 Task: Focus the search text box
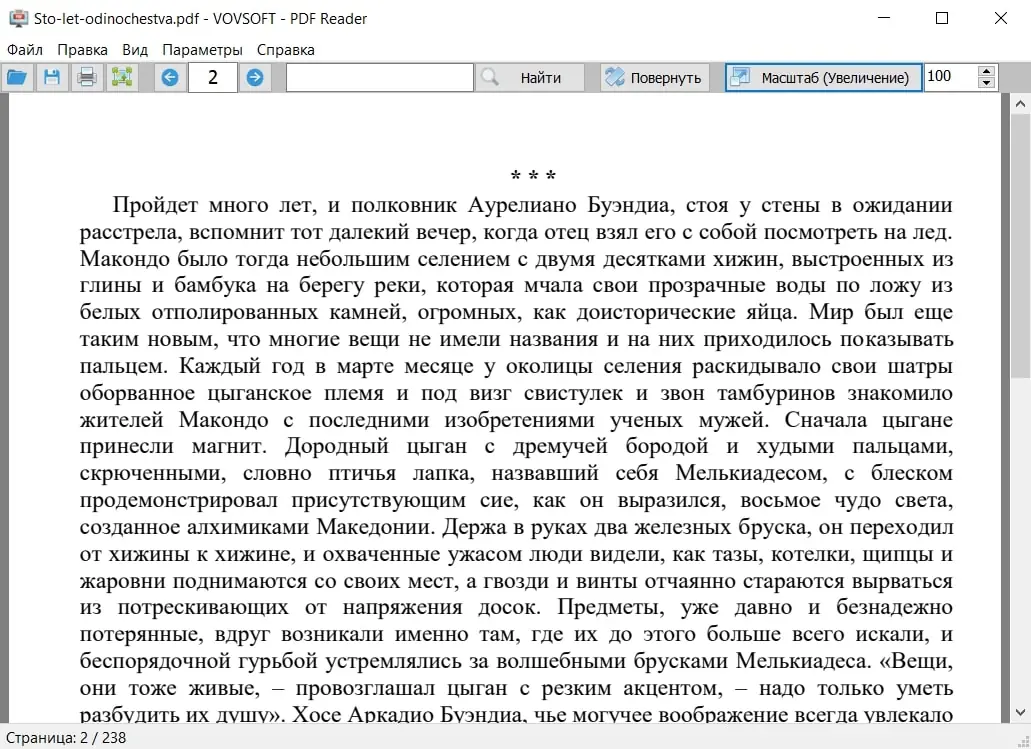point(379,78)
